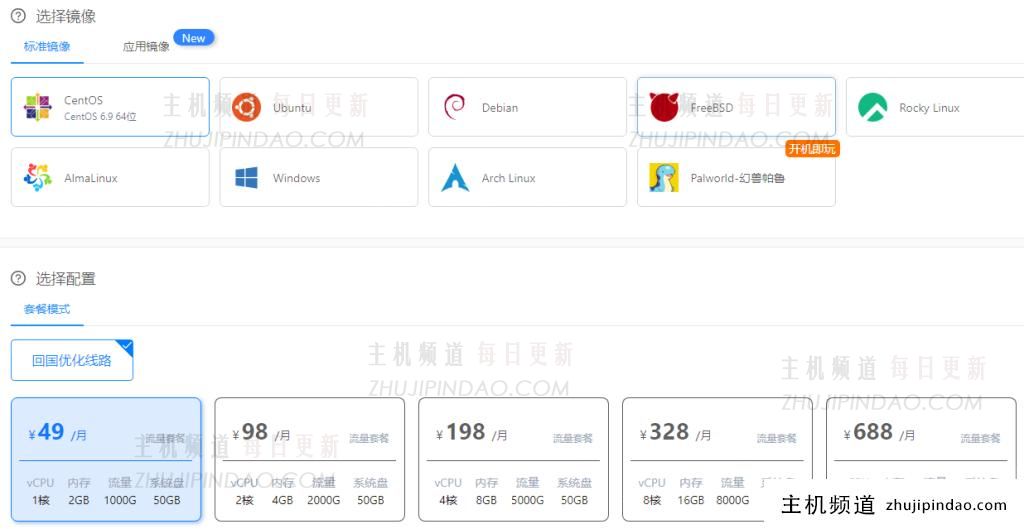
Task: Select the ¥49/月 plan card
Action: pyautogui.click(x=106, y=460)
